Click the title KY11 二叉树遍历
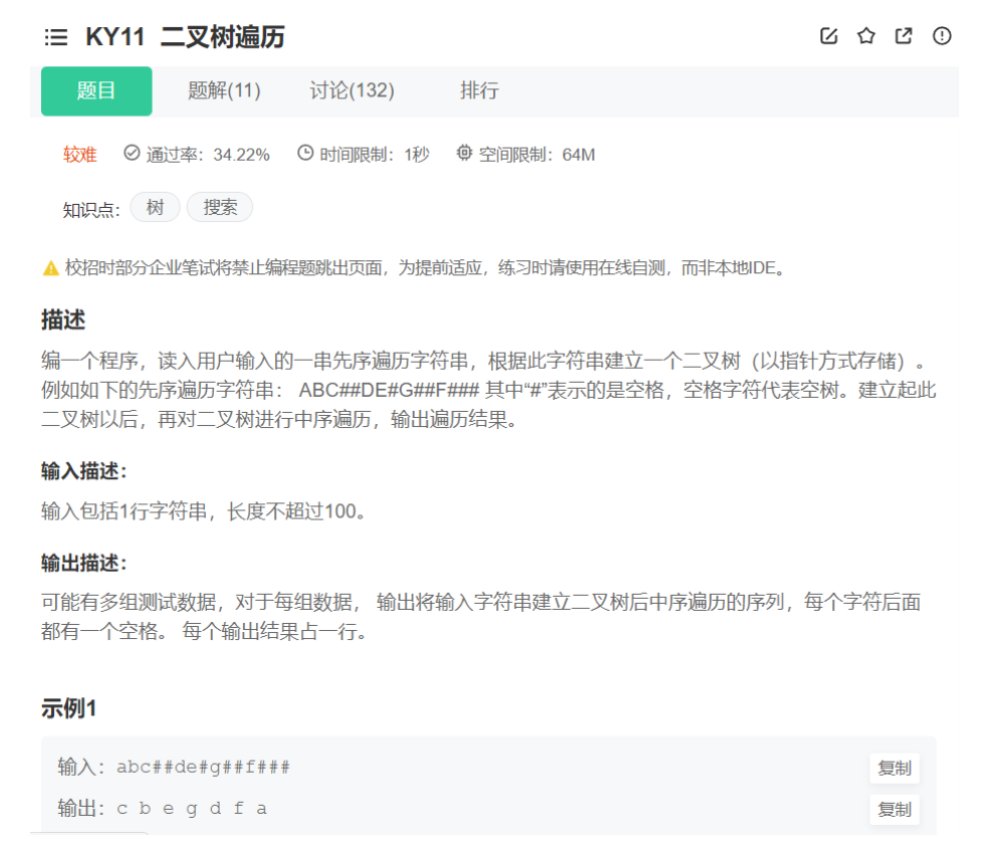981x852 pixels. pyautogui.click(x=185, y=37)
